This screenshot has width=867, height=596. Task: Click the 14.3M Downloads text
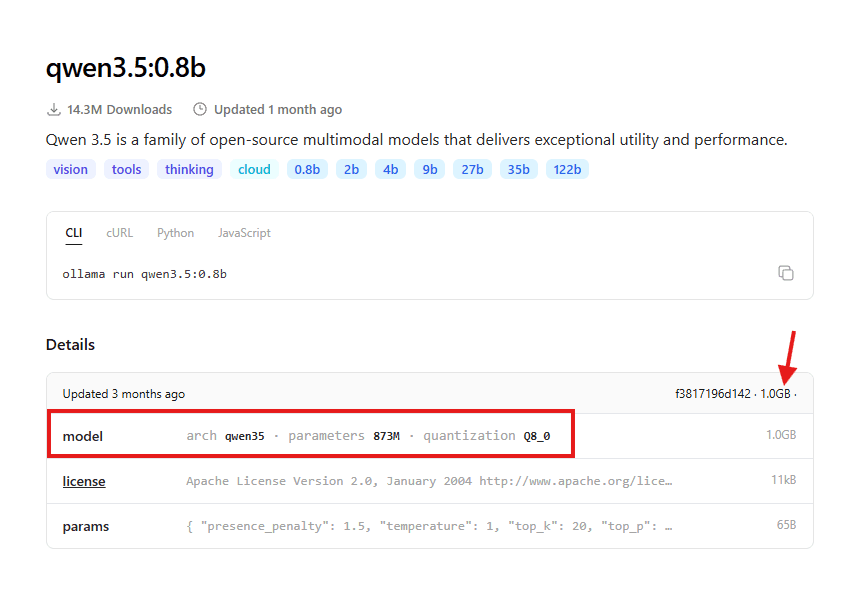click(119, 109)
